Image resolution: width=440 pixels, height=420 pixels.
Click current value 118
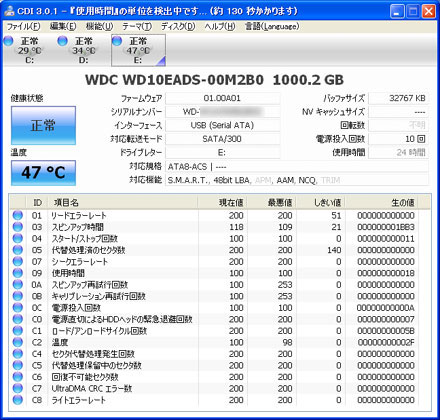236,227
